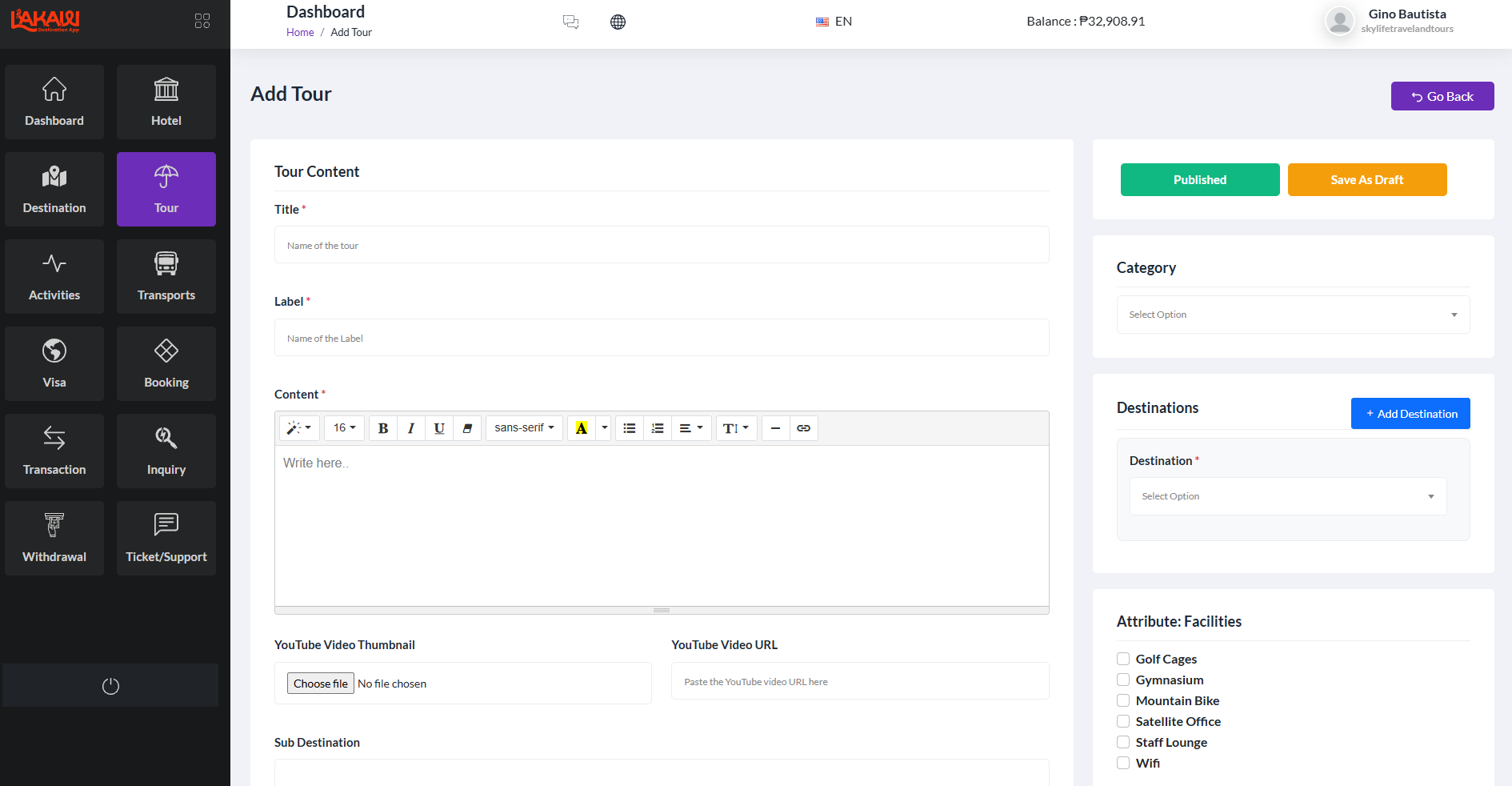Open the Dashboard sidebar tile
This screenshot has height=786, width=1512.
click(x=54, y=102)
